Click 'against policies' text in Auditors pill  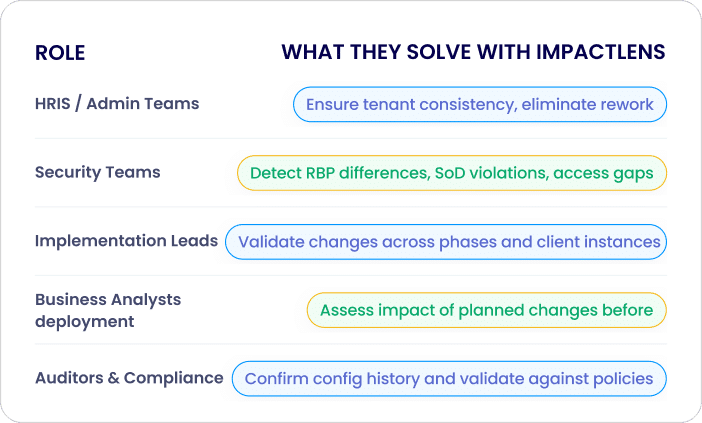click(x=591, y=379)
